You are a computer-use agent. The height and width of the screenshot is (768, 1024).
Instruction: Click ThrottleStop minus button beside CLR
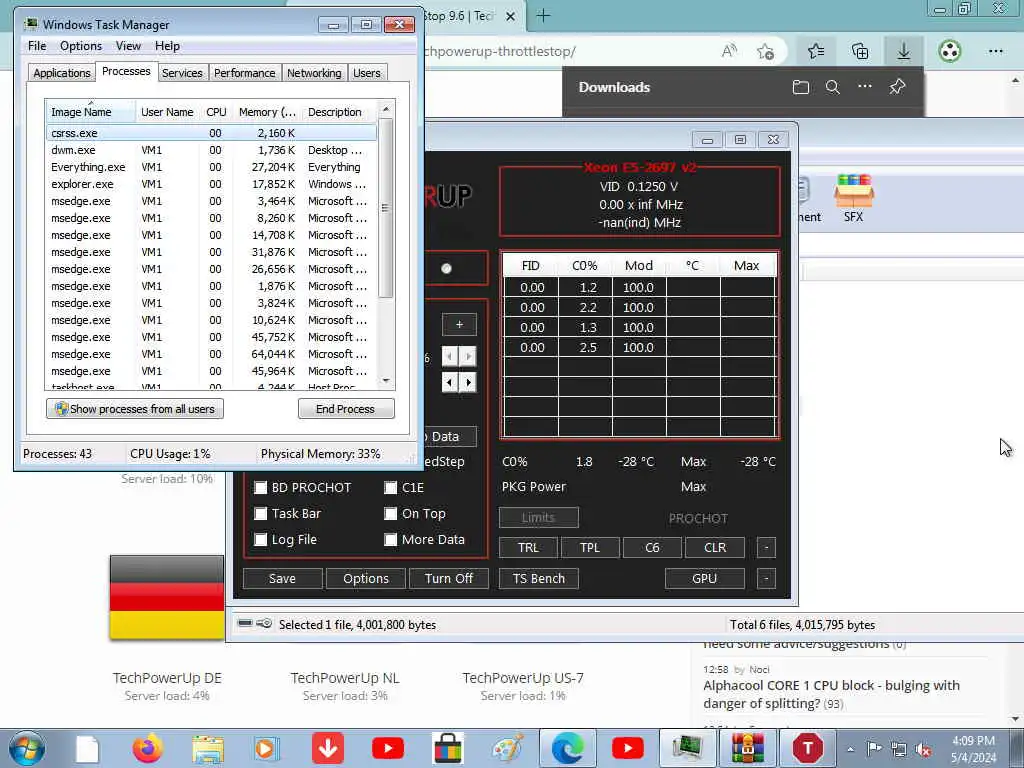click(x=766, y=547)
